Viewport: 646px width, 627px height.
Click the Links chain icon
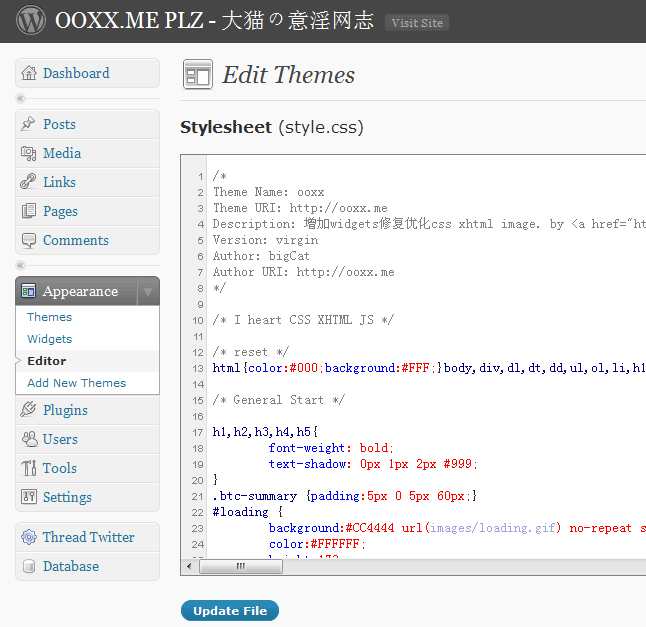tap(28, 182)
